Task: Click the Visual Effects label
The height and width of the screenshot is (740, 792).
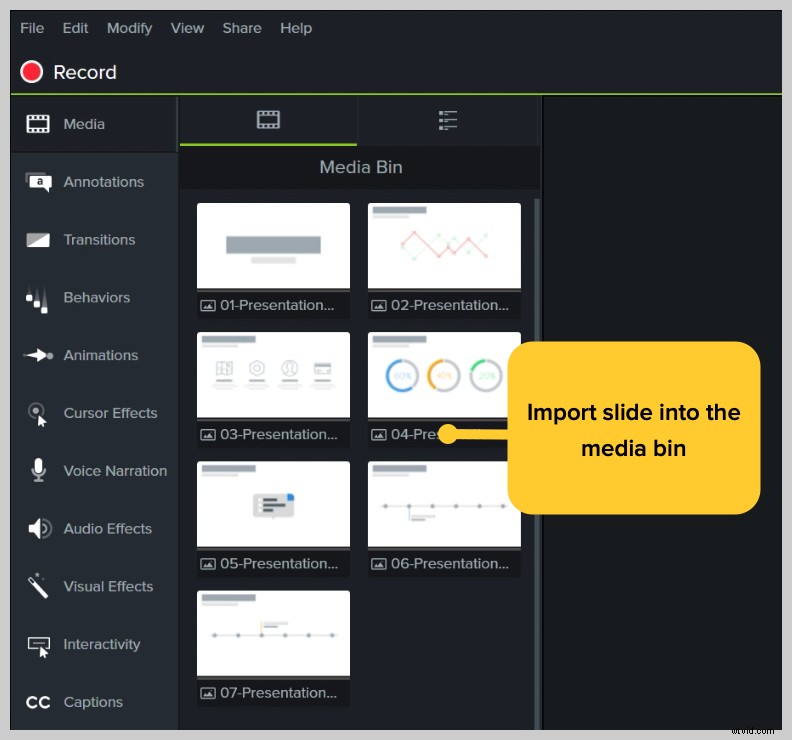Action: point(108,586)
